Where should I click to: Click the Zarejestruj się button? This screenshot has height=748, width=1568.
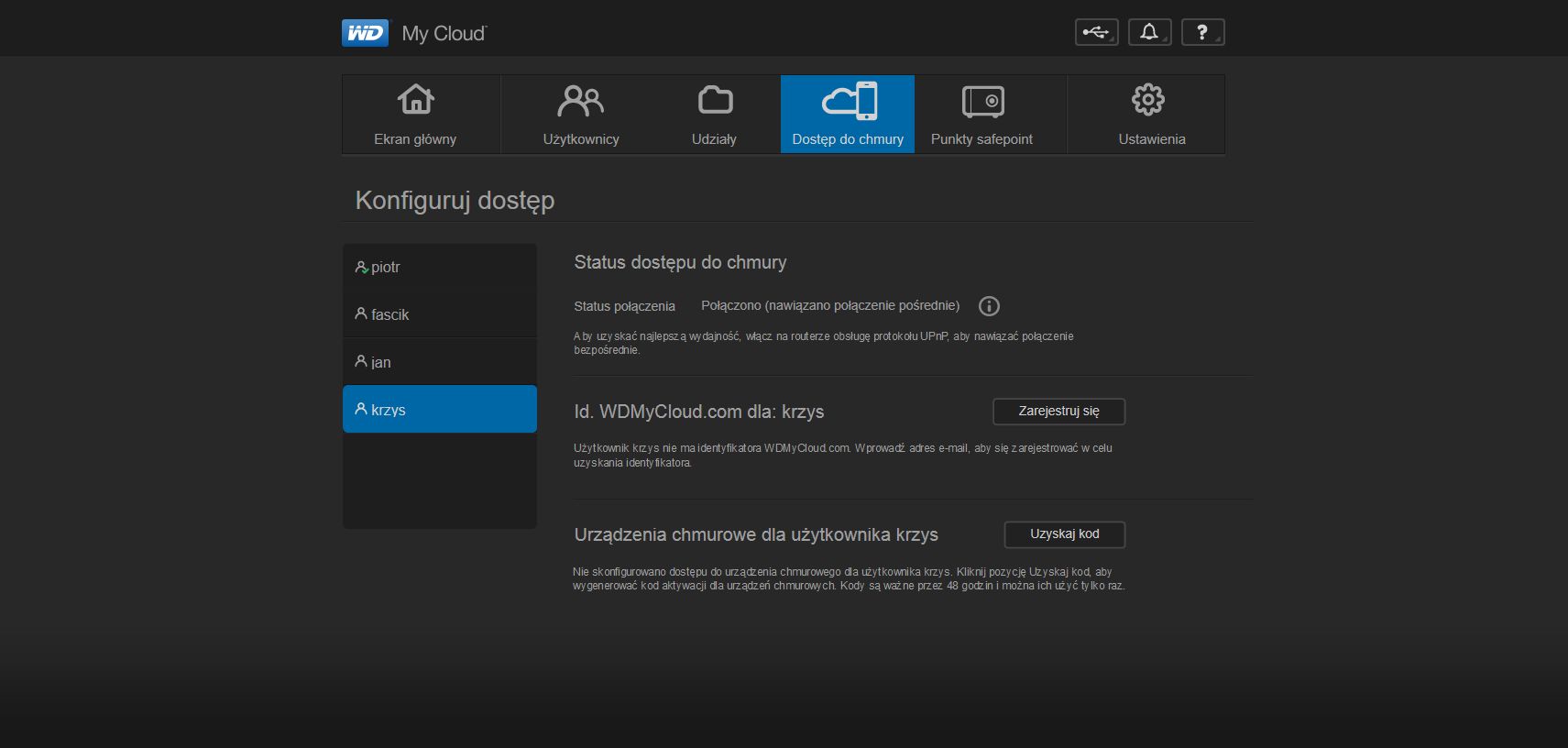(x=1058, y=412)
